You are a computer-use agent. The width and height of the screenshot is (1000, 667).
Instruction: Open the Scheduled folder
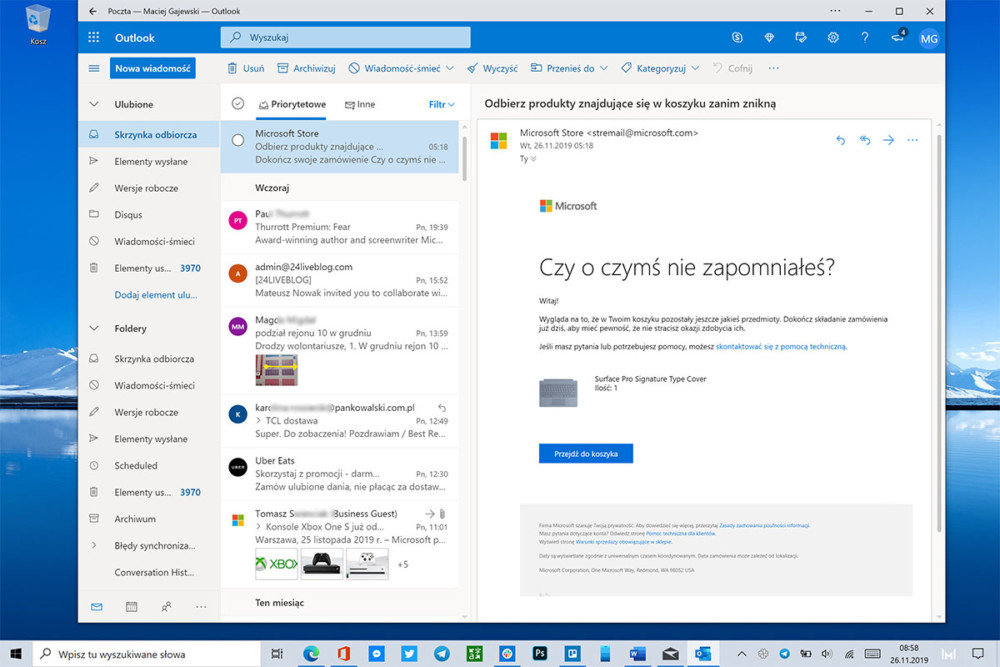(149, 465)
